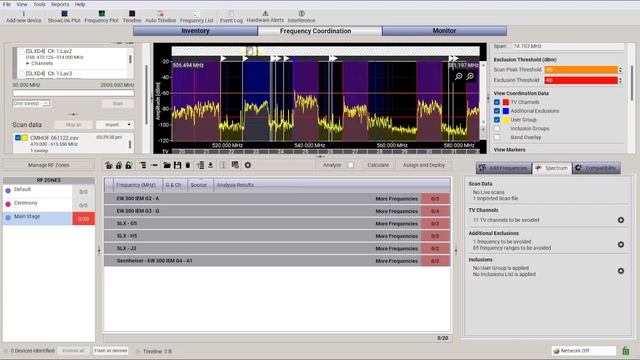Toggle the Additional Exclusions checkbox
The width and height of the screenshot is (640, 360).
click(x=497, y=111)
